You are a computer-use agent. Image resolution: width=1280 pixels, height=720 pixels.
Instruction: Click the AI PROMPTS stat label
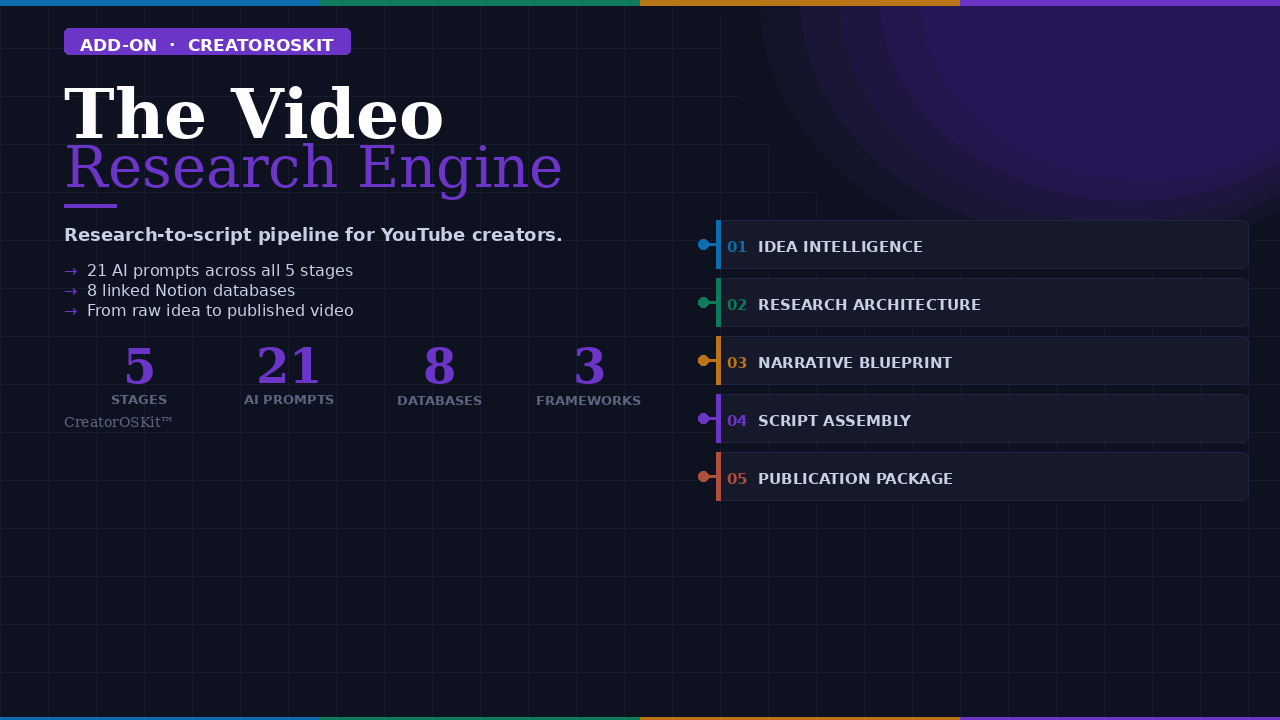[x=289, y=400]
